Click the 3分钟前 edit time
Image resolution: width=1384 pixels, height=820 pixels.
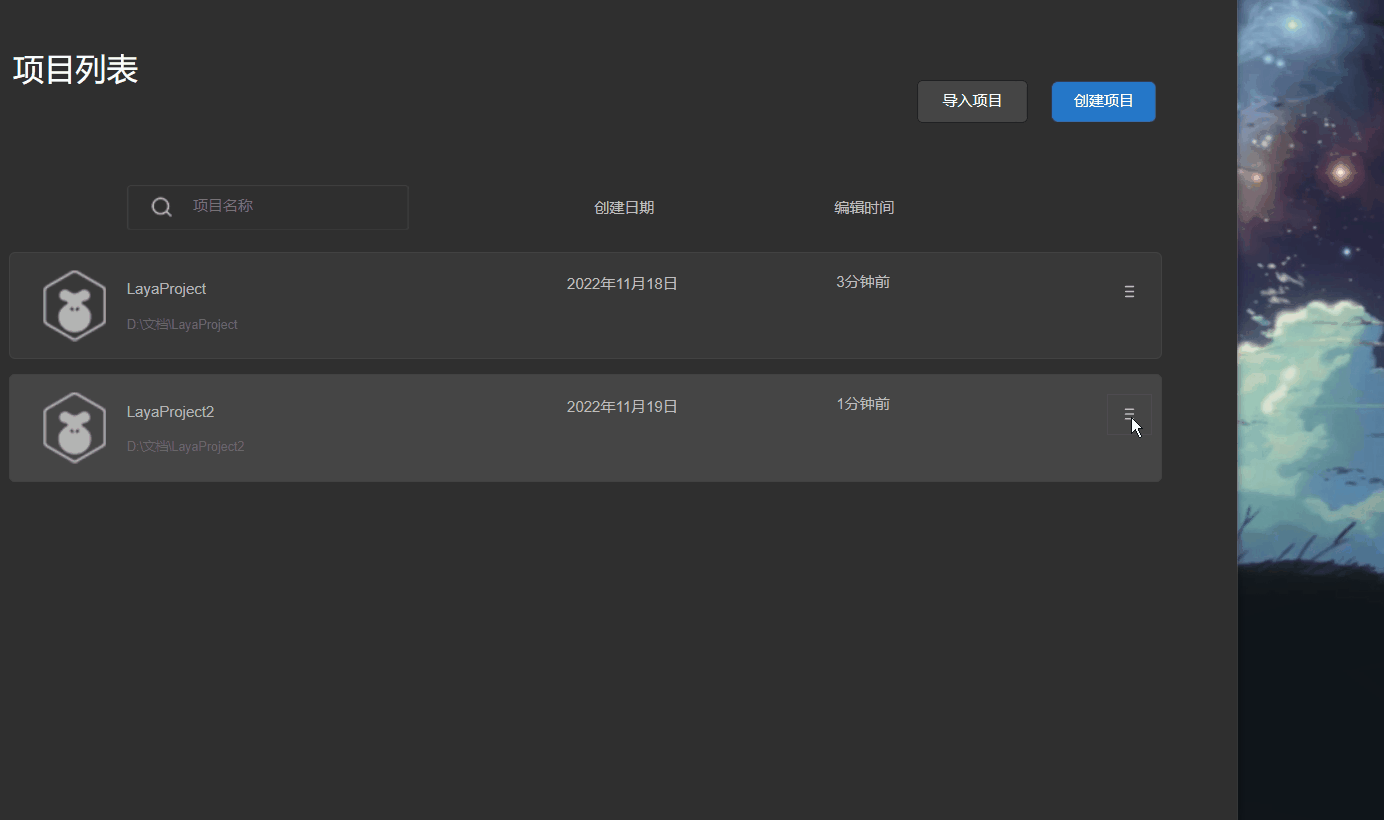(863, 282)
